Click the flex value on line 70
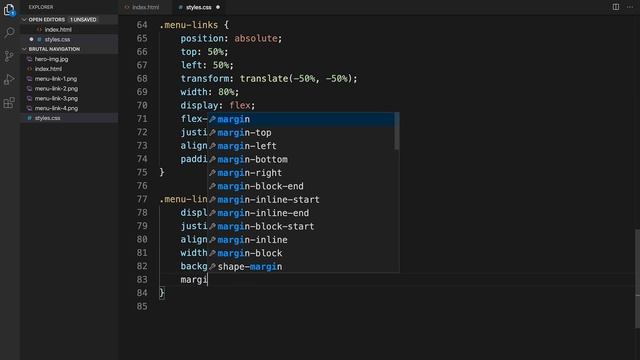Viewport: 640px width, 360px height. pyautogui.click(x=240, y=105)
